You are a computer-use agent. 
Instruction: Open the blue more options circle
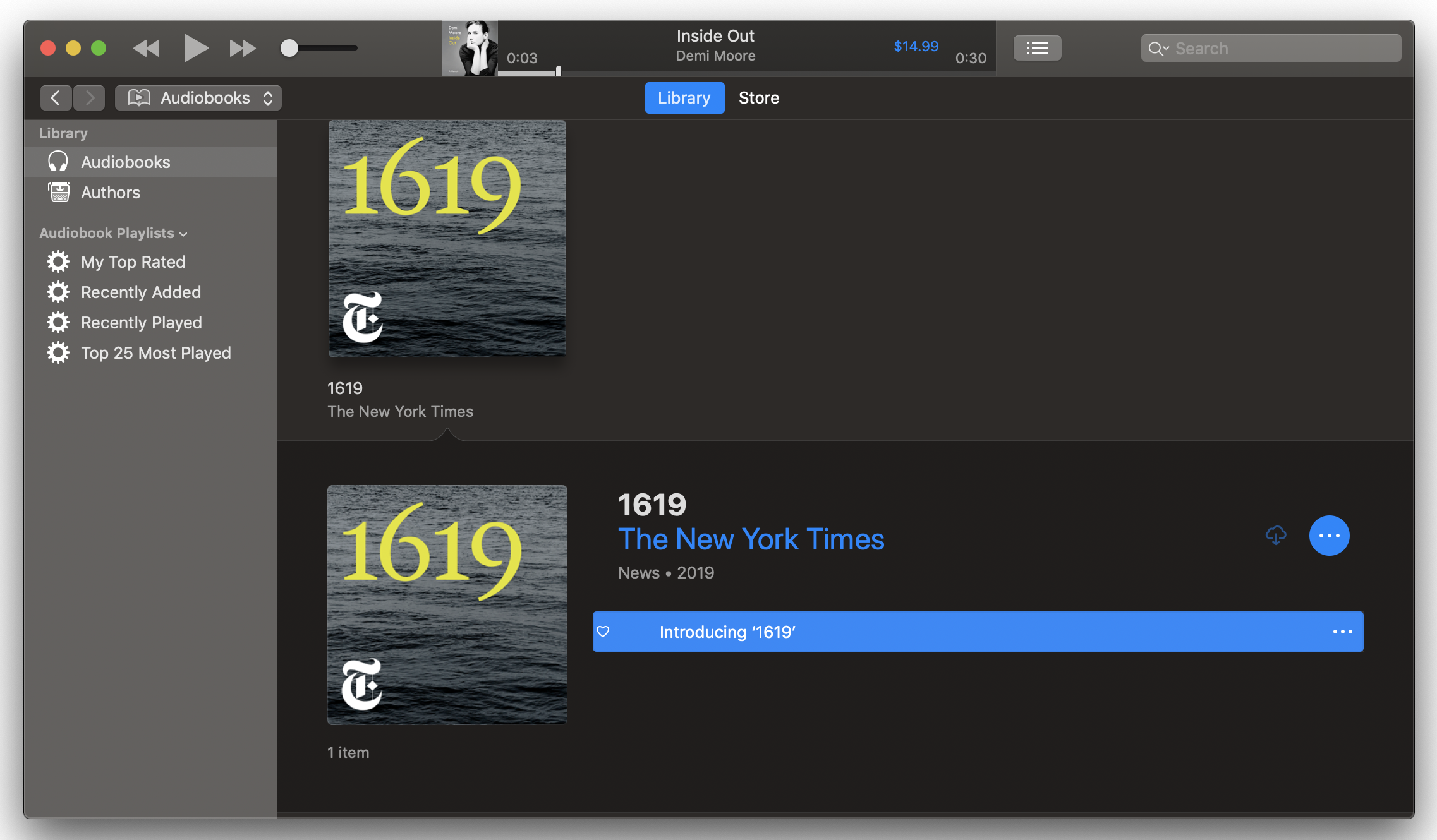(1329, 536)
